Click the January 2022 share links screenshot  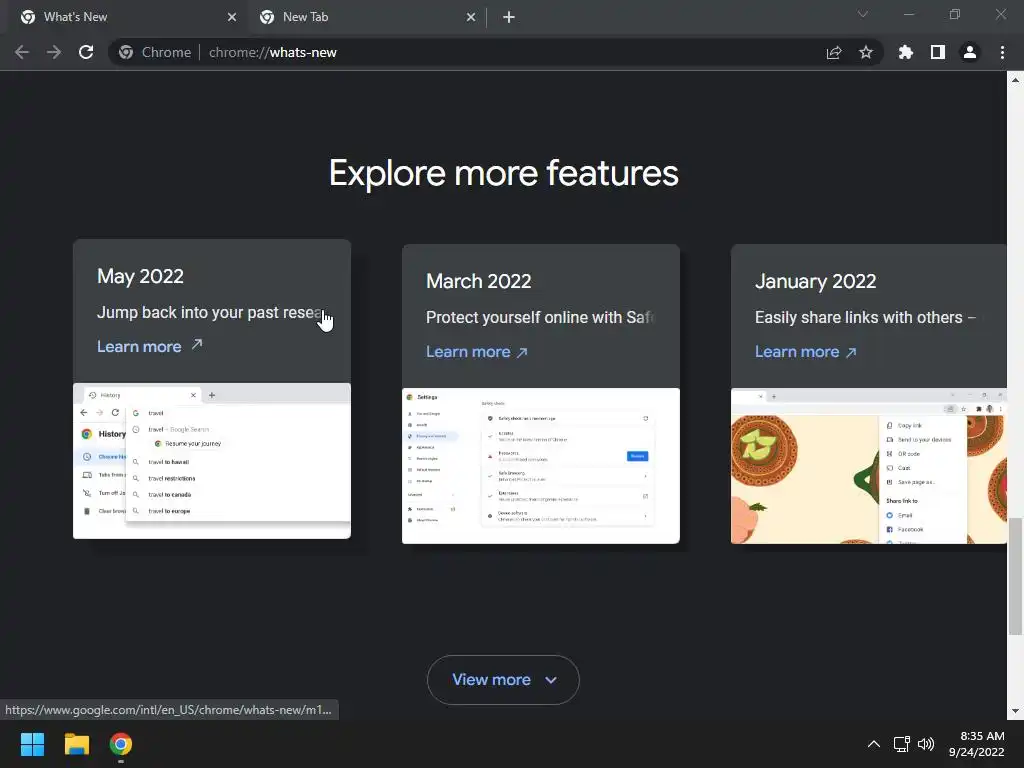(x=869, y=466)
